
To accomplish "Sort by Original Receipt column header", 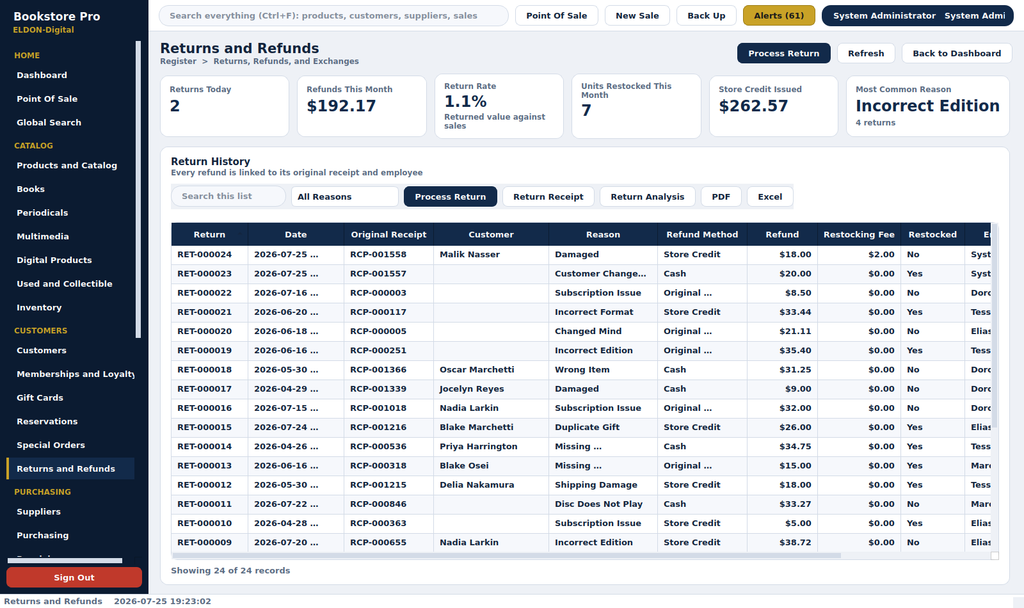I will click(389, 234).
